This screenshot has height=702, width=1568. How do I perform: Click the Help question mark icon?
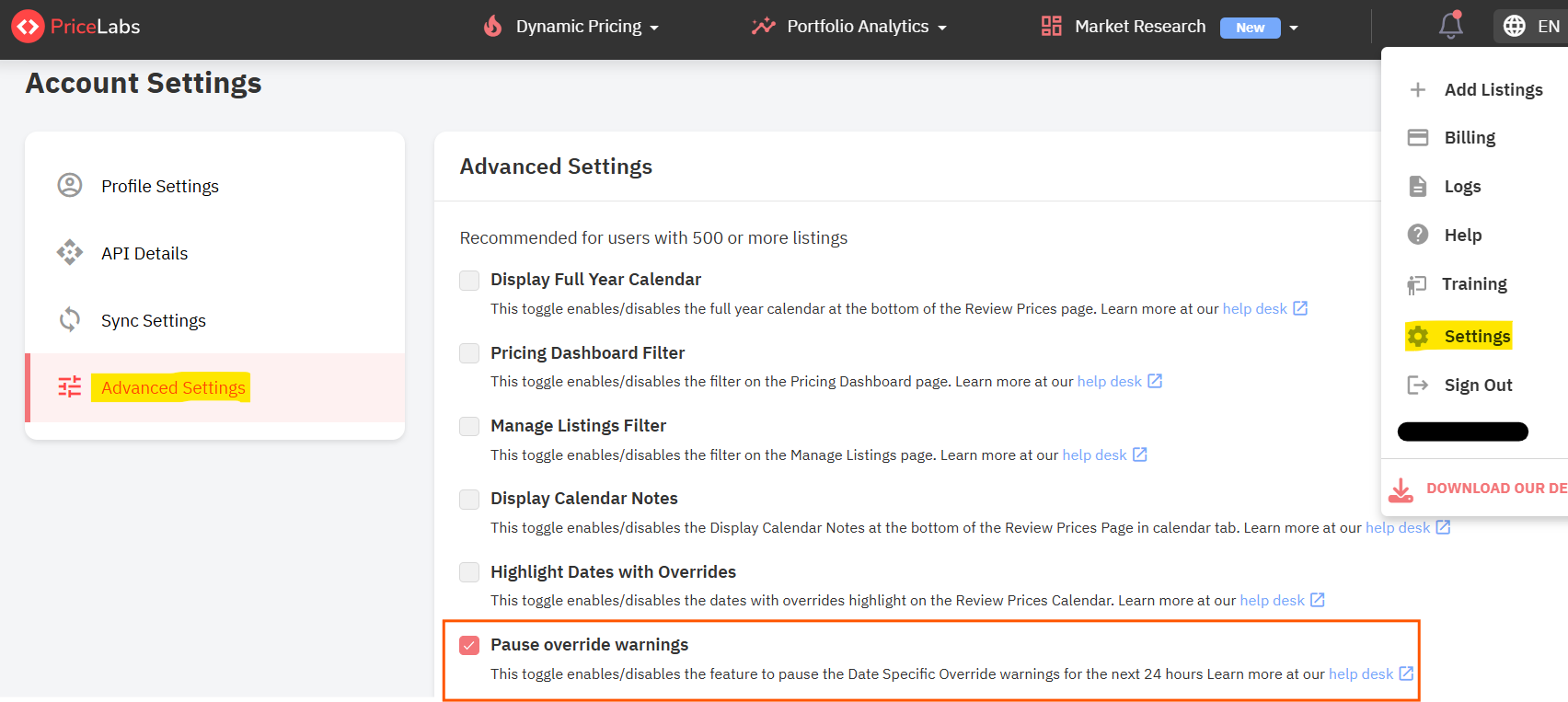[1418, 235]
